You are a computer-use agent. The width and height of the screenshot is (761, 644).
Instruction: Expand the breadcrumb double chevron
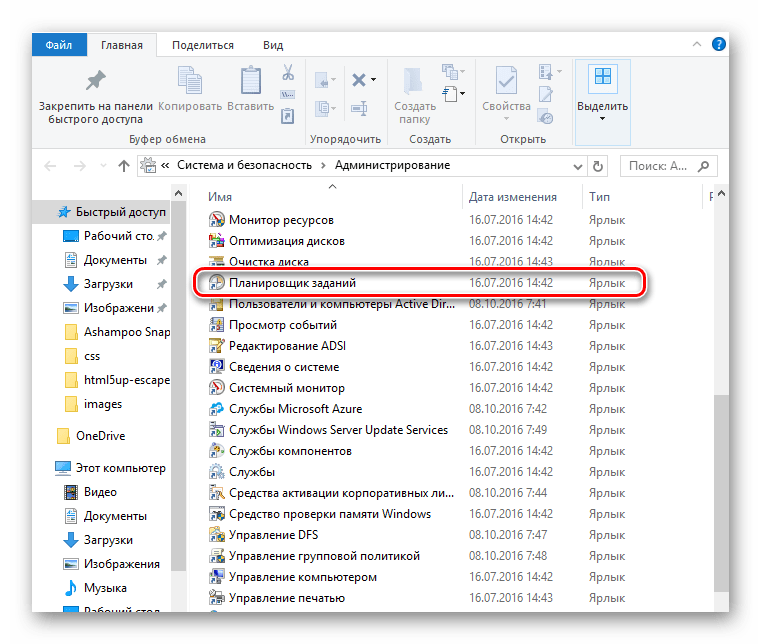coord(165,165)
